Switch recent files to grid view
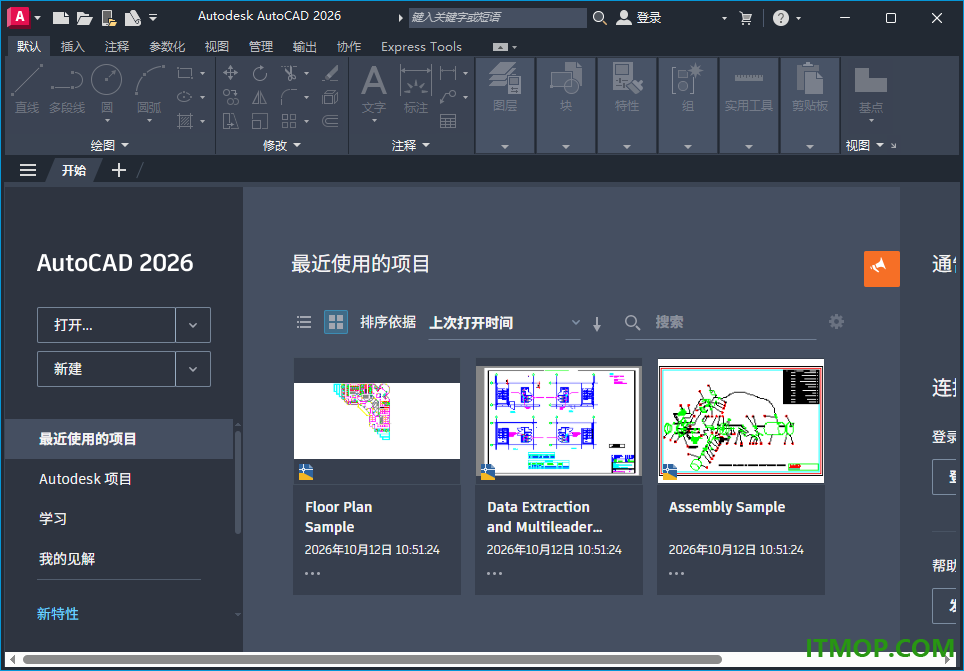The height and width of the screenshot is (671, 964). click(336, 322)
